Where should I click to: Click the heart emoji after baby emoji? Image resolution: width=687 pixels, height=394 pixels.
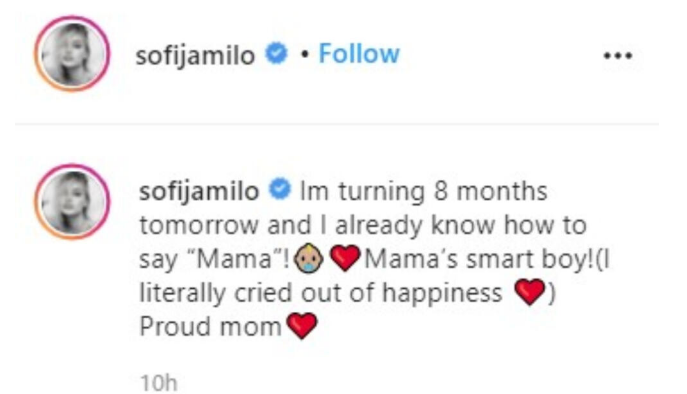point(345,258)
